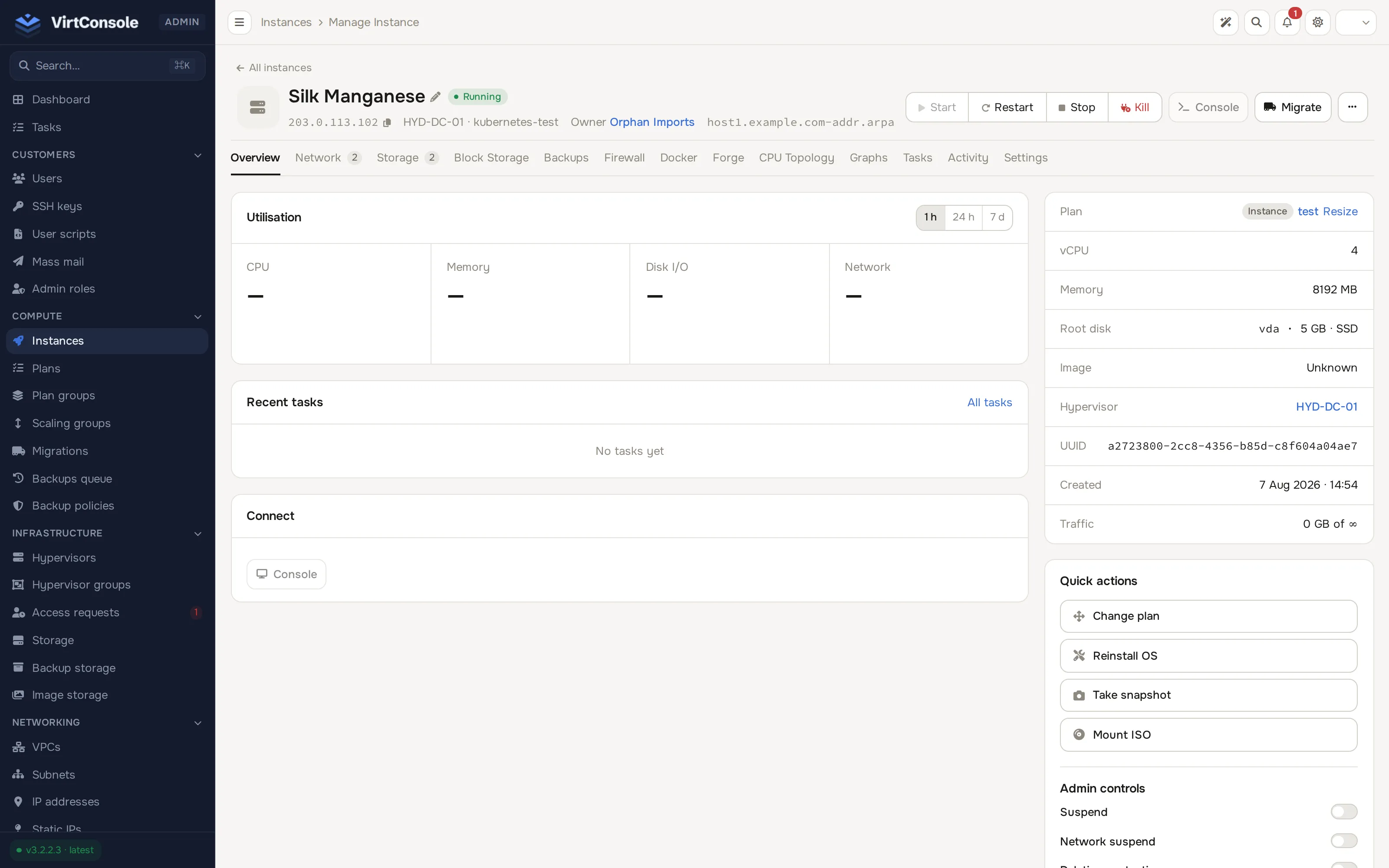Click the sidebar Search field
1389x868 pixels.
(x=107, y=66)
